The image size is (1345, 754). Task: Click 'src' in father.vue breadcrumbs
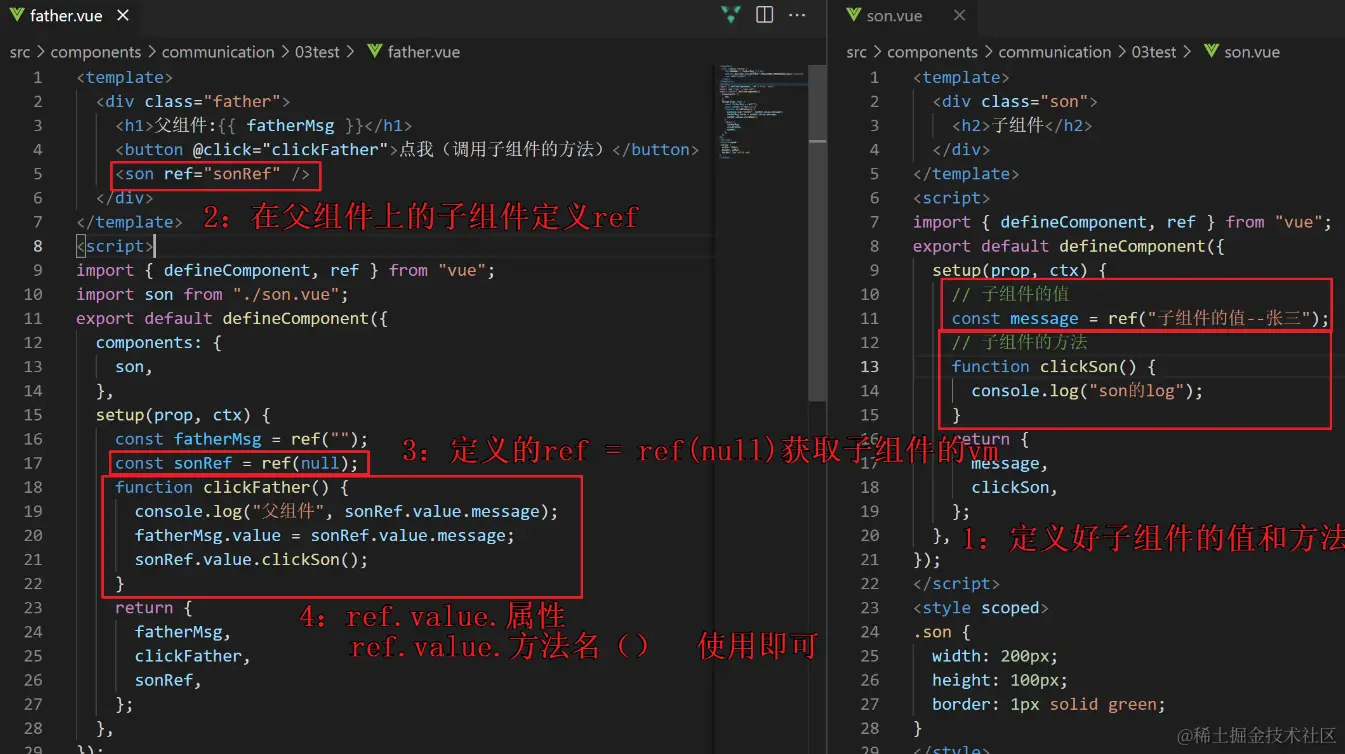pyautogui.click(x=20, y=52)
